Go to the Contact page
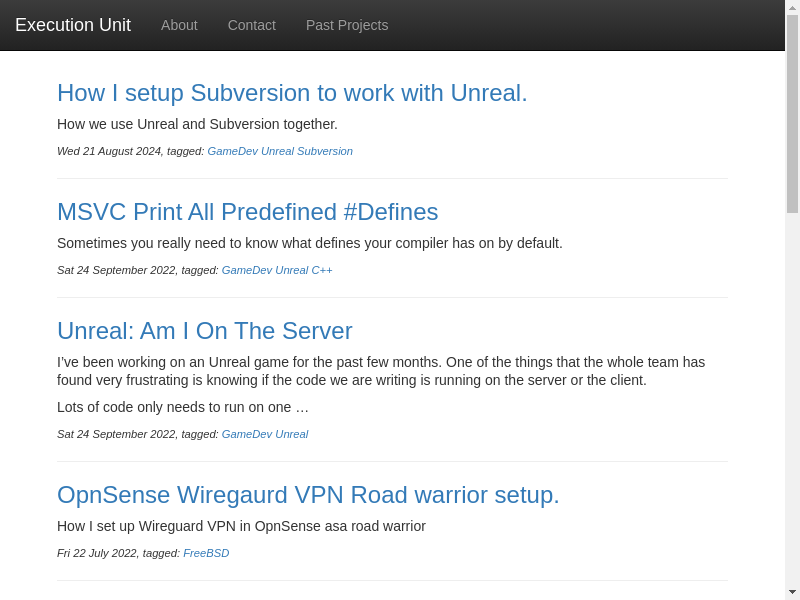Screen dimensions: 800x600 click(251, 25)
